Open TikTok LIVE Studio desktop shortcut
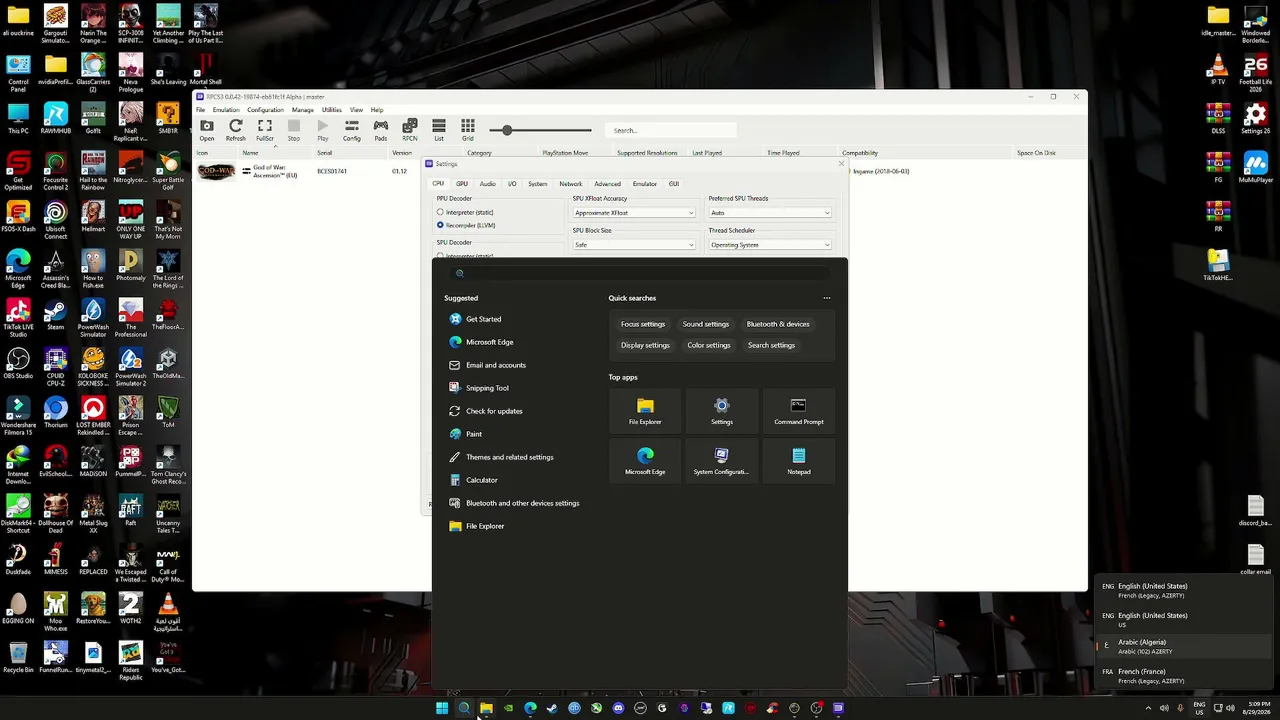 (18, 317)
